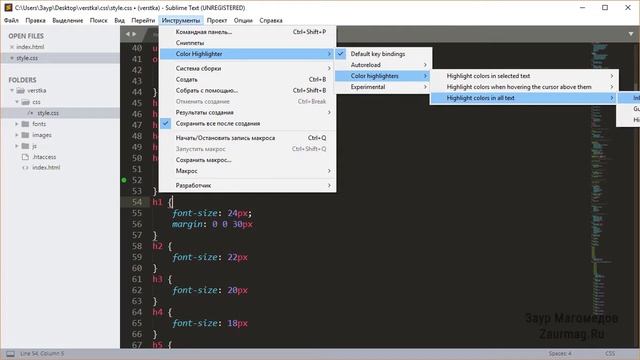Expand the Макрос submenu

[x=247, y=171]
